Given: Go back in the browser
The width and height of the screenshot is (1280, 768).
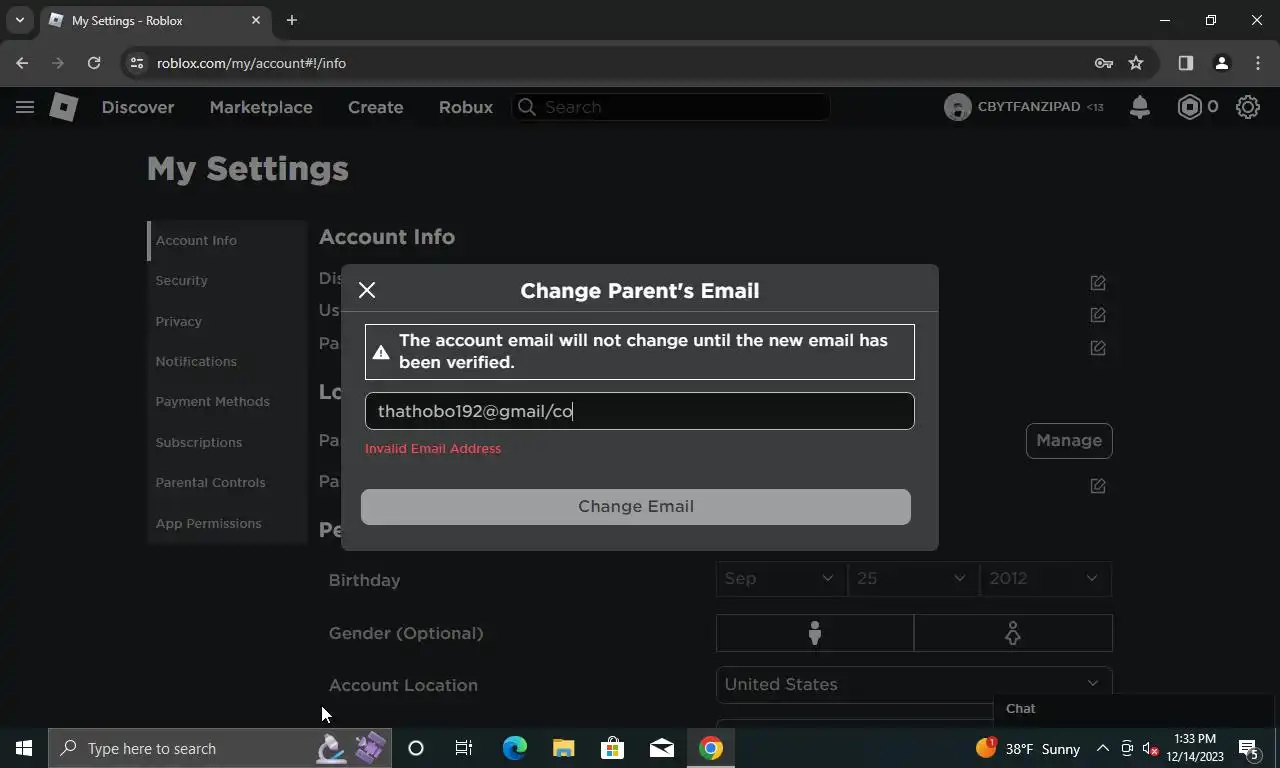Looking at the screenshot, I should 22,63.
